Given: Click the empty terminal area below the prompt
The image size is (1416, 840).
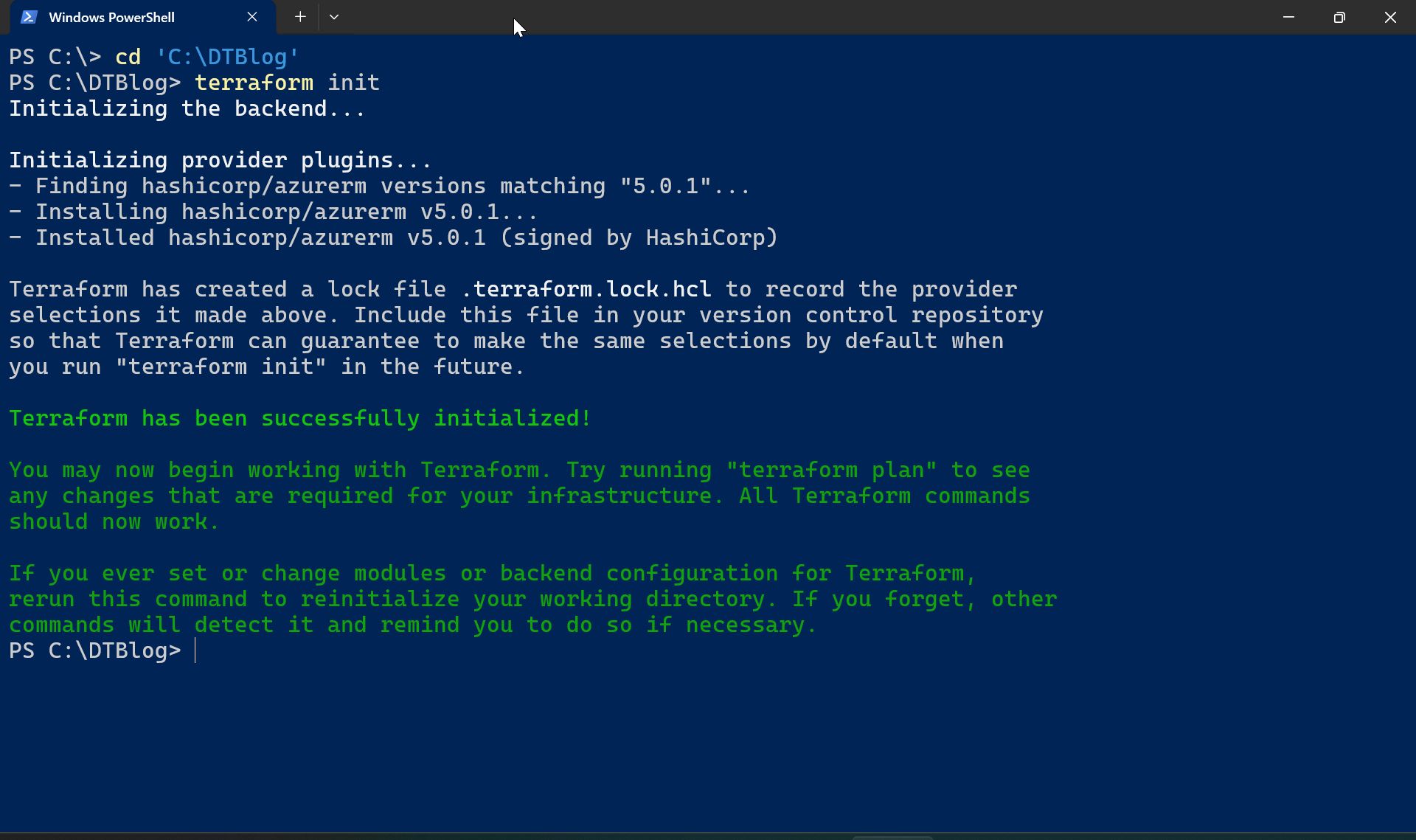Looking at the screenshot, I should 708,745.
